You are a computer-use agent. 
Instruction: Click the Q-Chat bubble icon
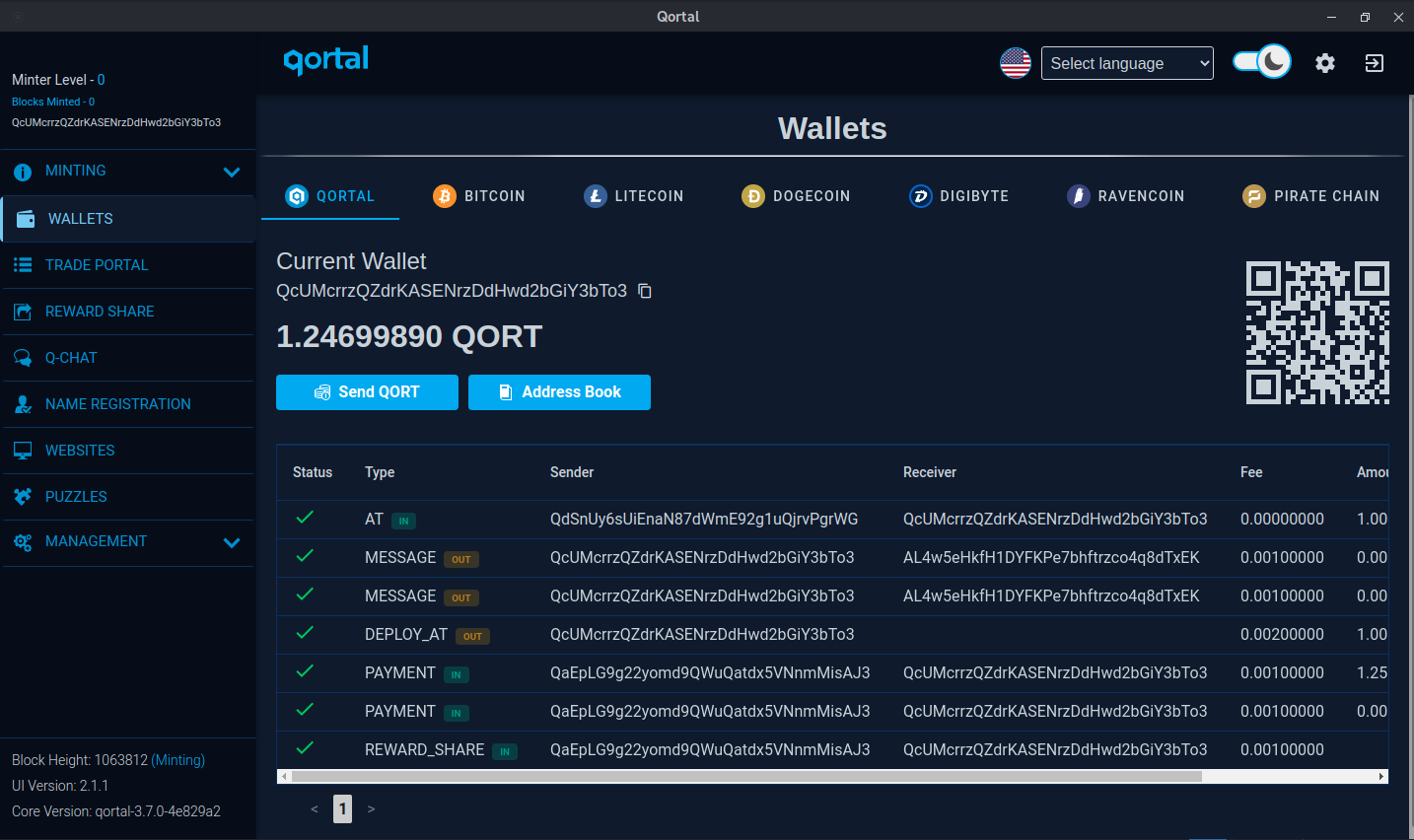pos(23,358)
